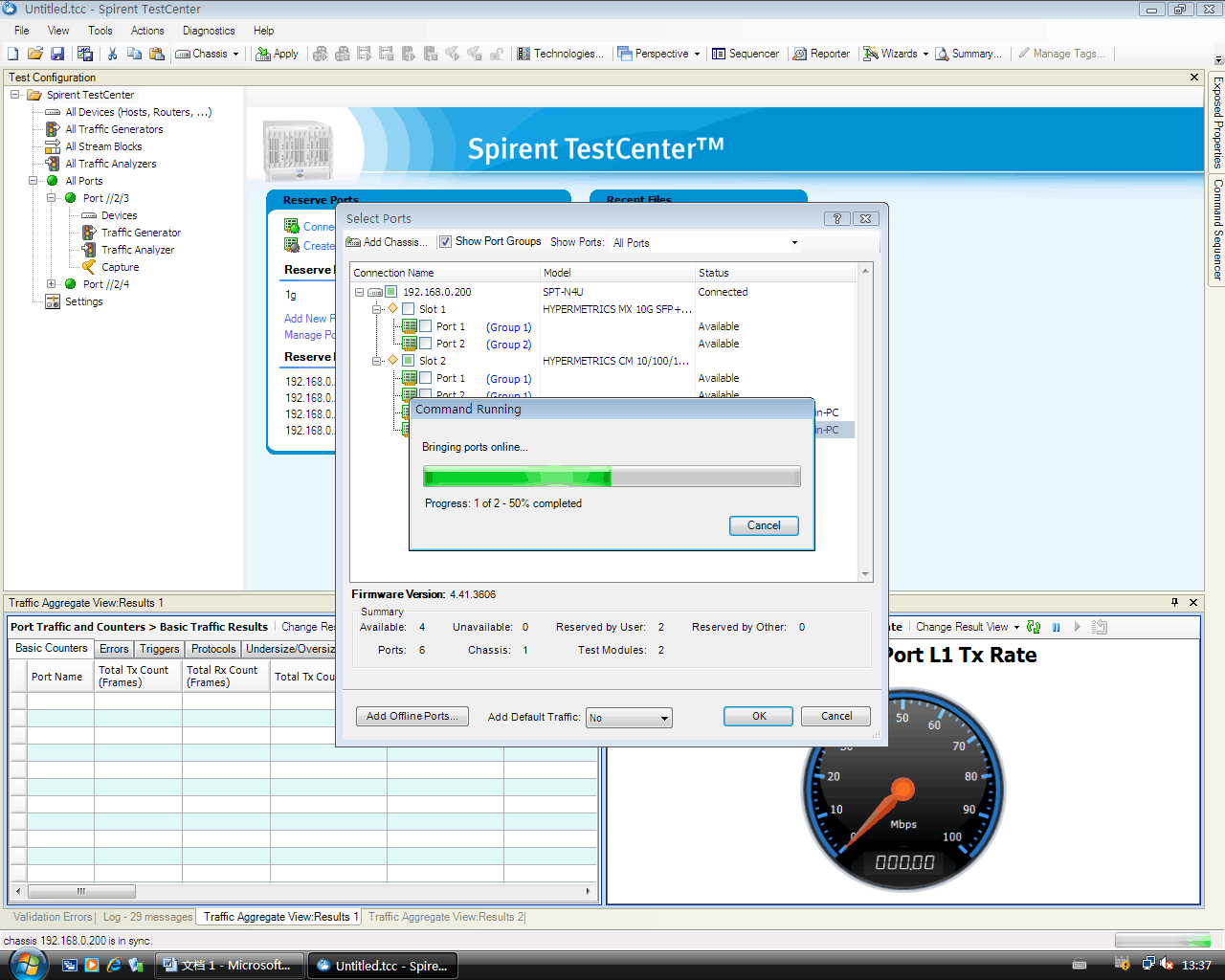1225x980 pixels.
Task: Select Traffic Analyzer under Port //2/3
Action: (x=138, y=250)
